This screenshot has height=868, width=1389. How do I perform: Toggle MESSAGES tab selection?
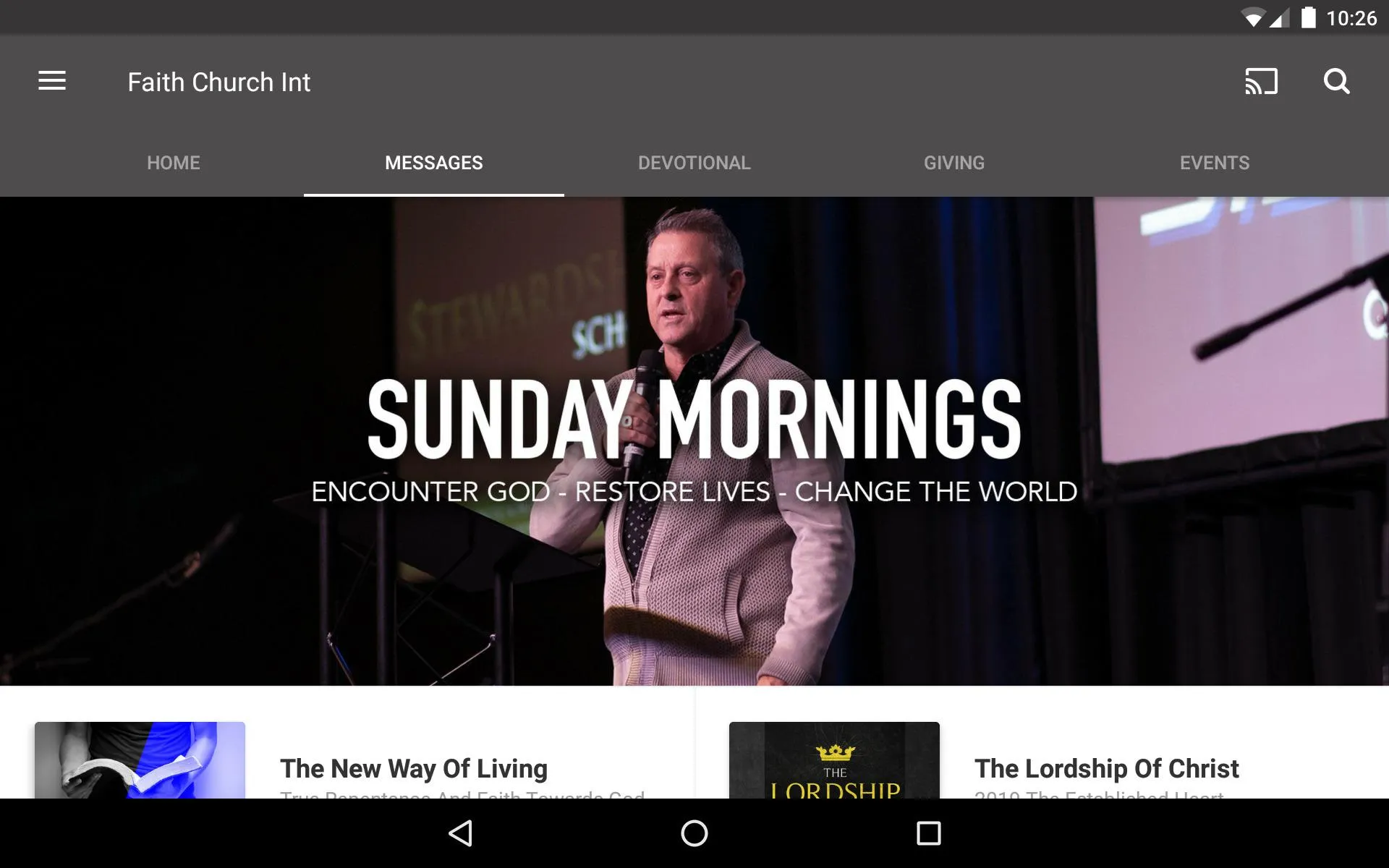click(433, 161)
